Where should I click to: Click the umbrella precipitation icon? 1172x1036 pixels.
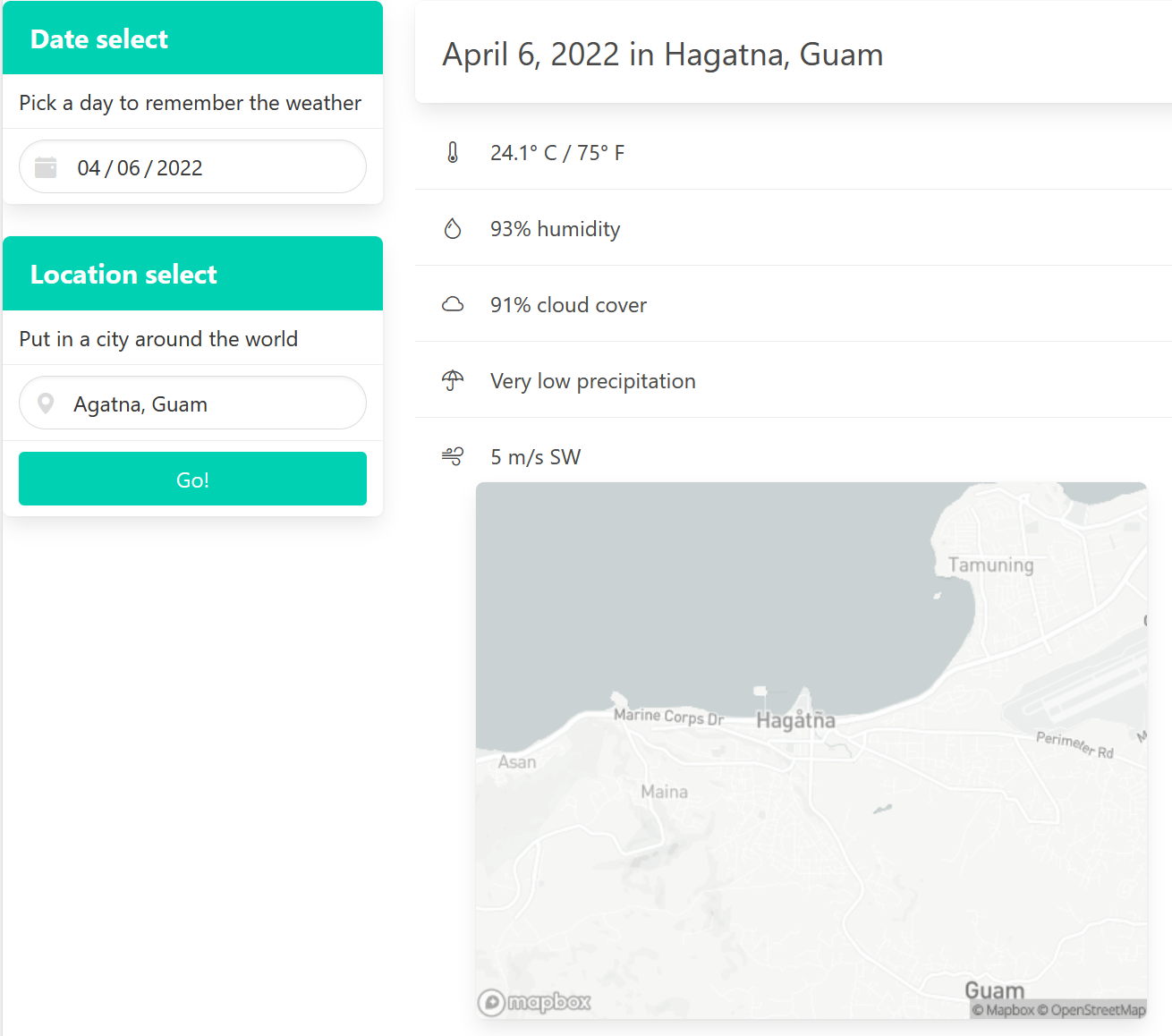[453, 381]
